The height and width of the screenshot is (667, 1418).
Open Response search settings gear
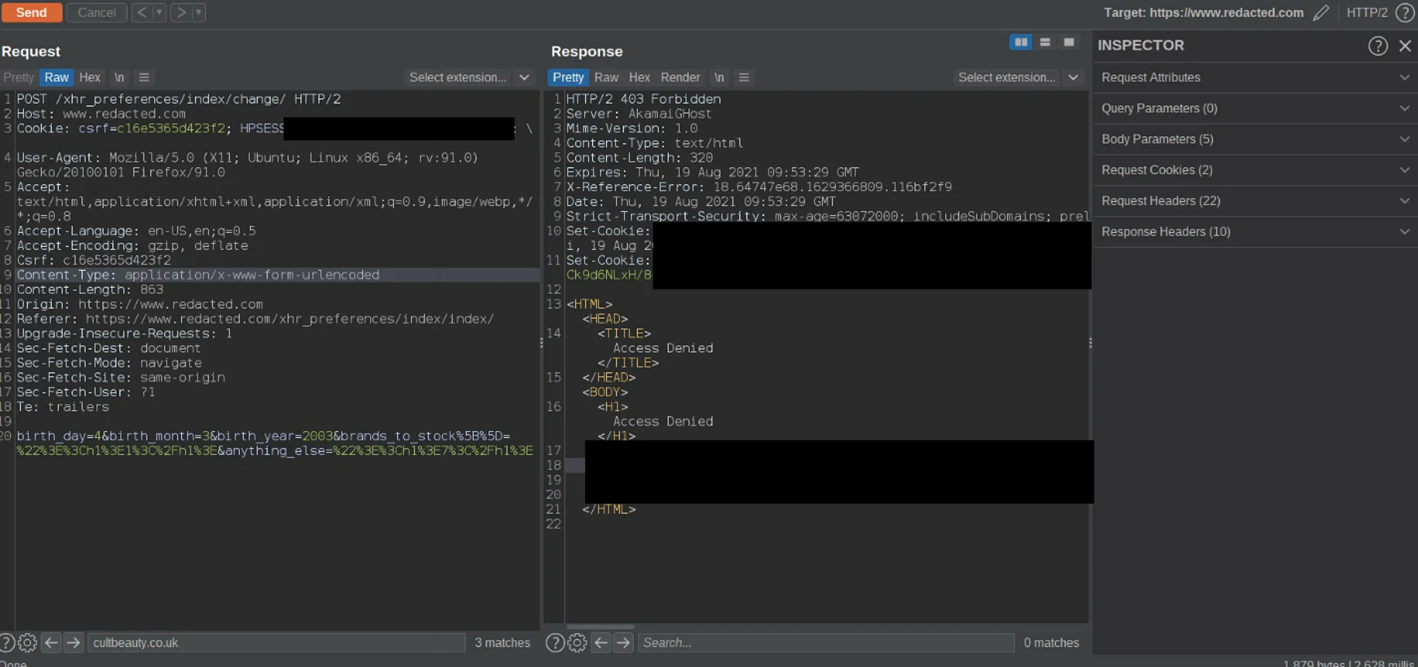click(577, 643)
